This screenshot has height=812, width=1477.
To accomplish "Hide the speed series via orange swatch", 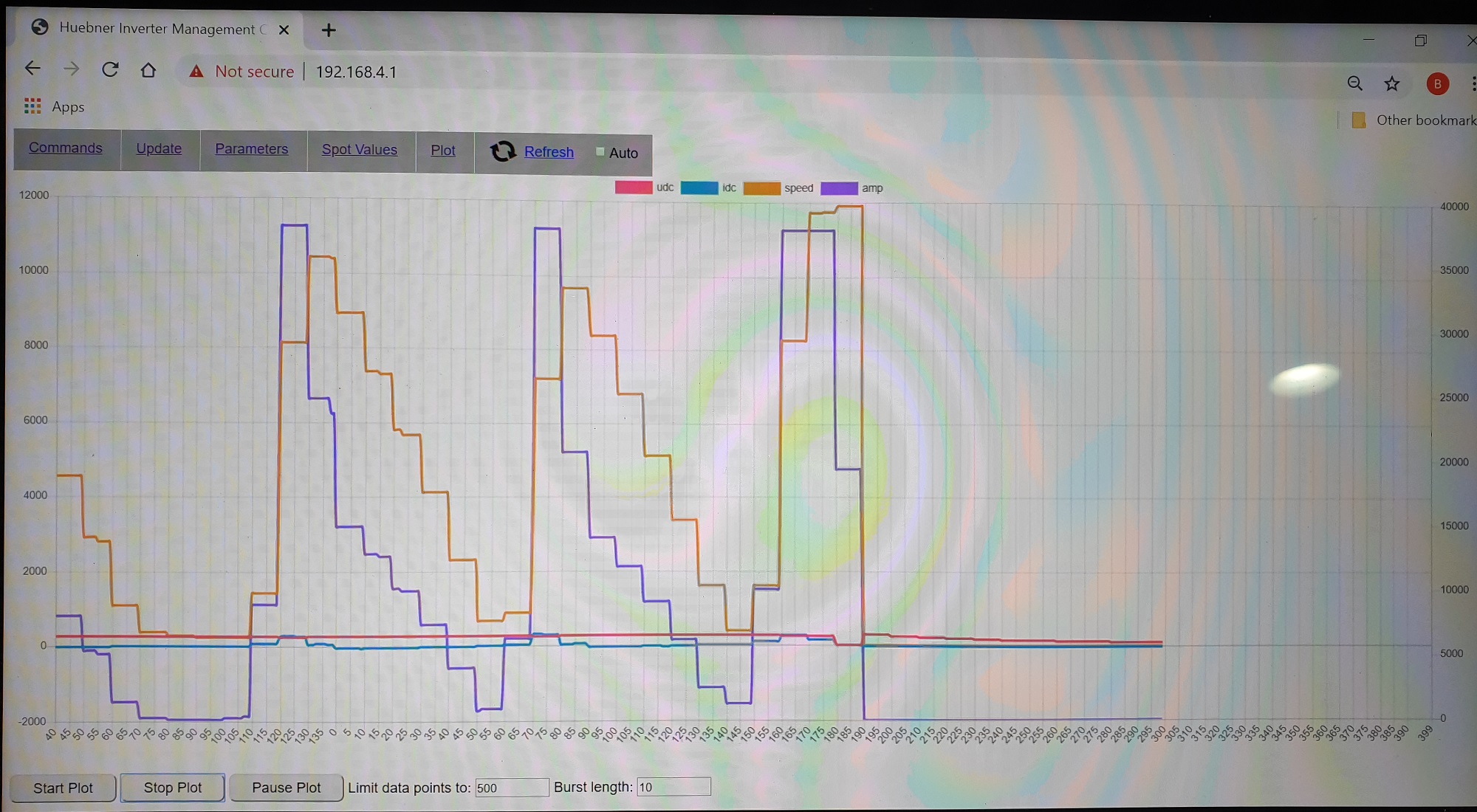I will pyautogui.click(x=761, y=188).
